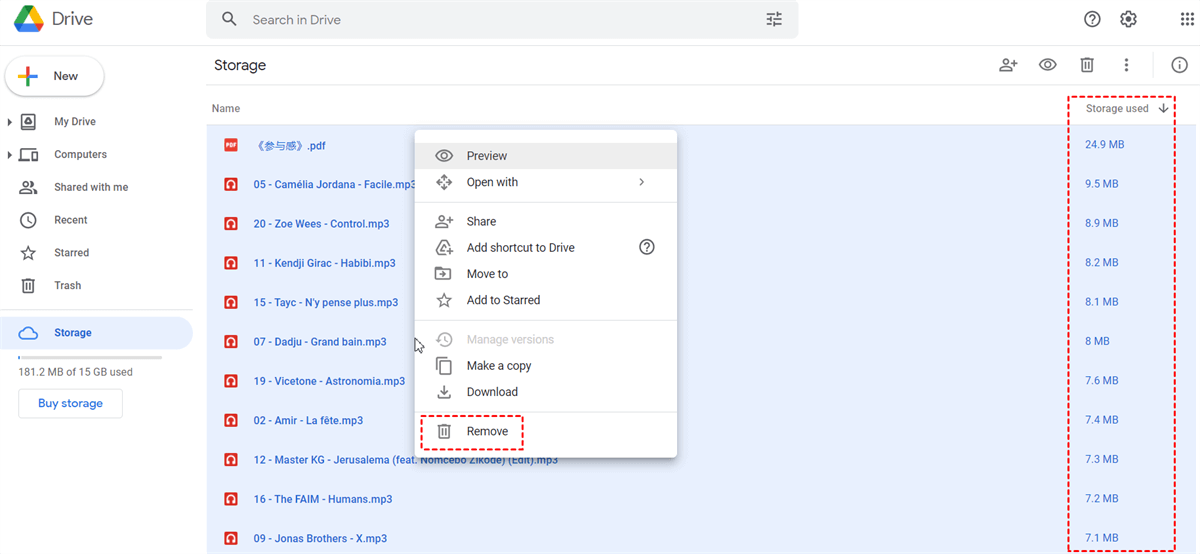Click the New button
This screenshot has width=1200, height=554.
click(55, 76)
